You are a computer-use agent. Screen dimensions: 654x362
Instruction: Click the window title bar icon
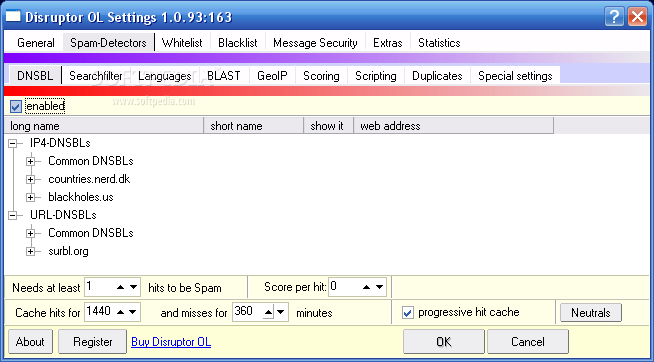click(13, 17)
